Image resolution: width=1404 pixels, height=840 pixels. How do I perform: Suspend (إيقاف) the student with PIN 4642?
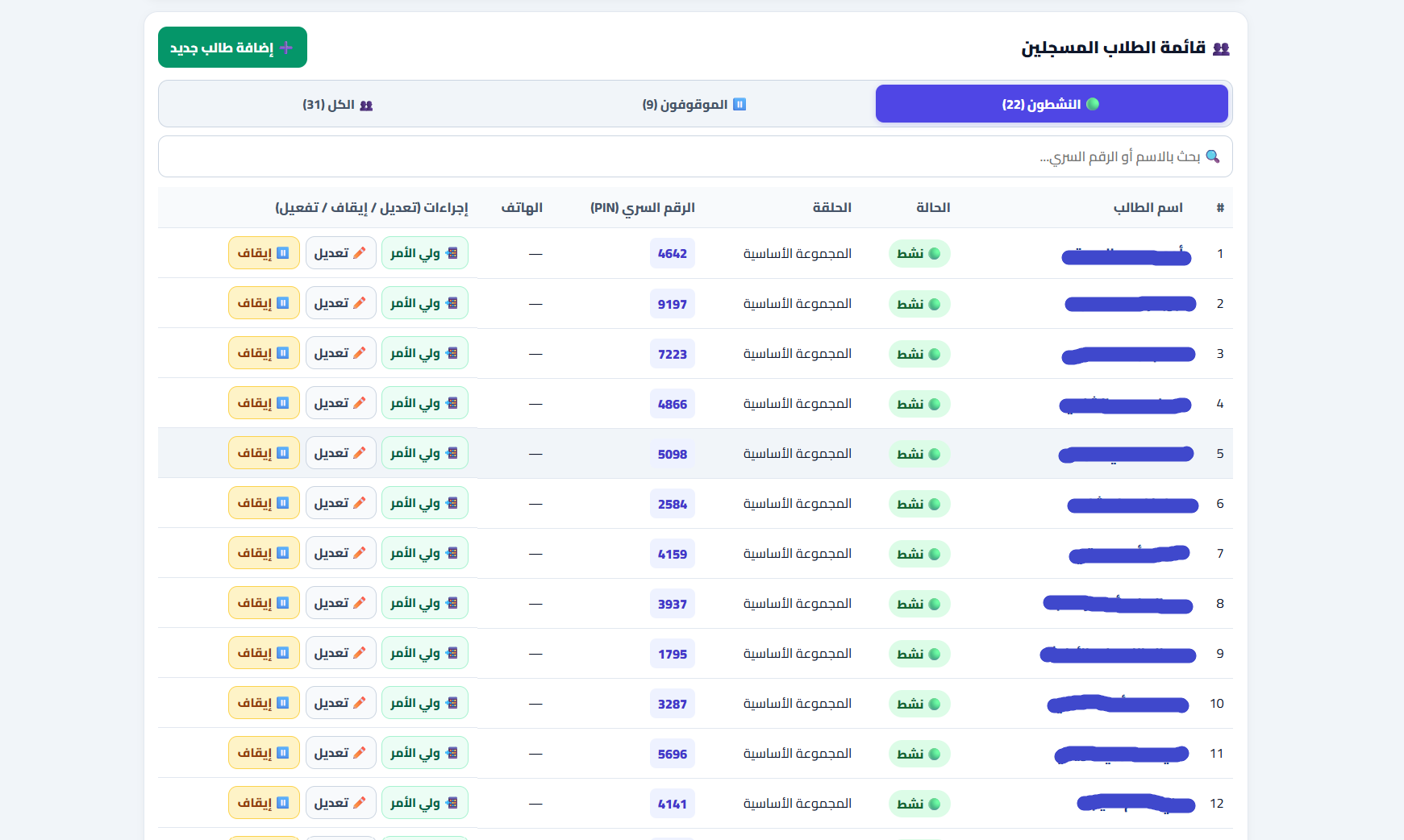(264, 253)
